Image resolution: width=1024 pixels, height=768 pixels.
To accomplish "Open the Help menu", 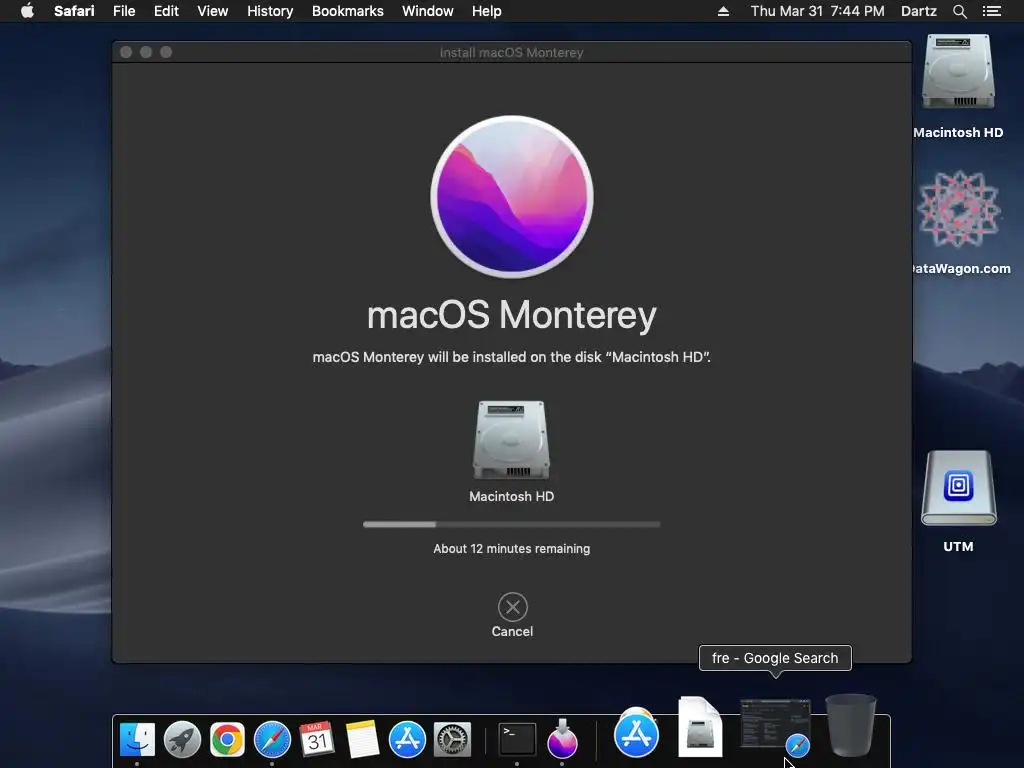I will 487,11.
